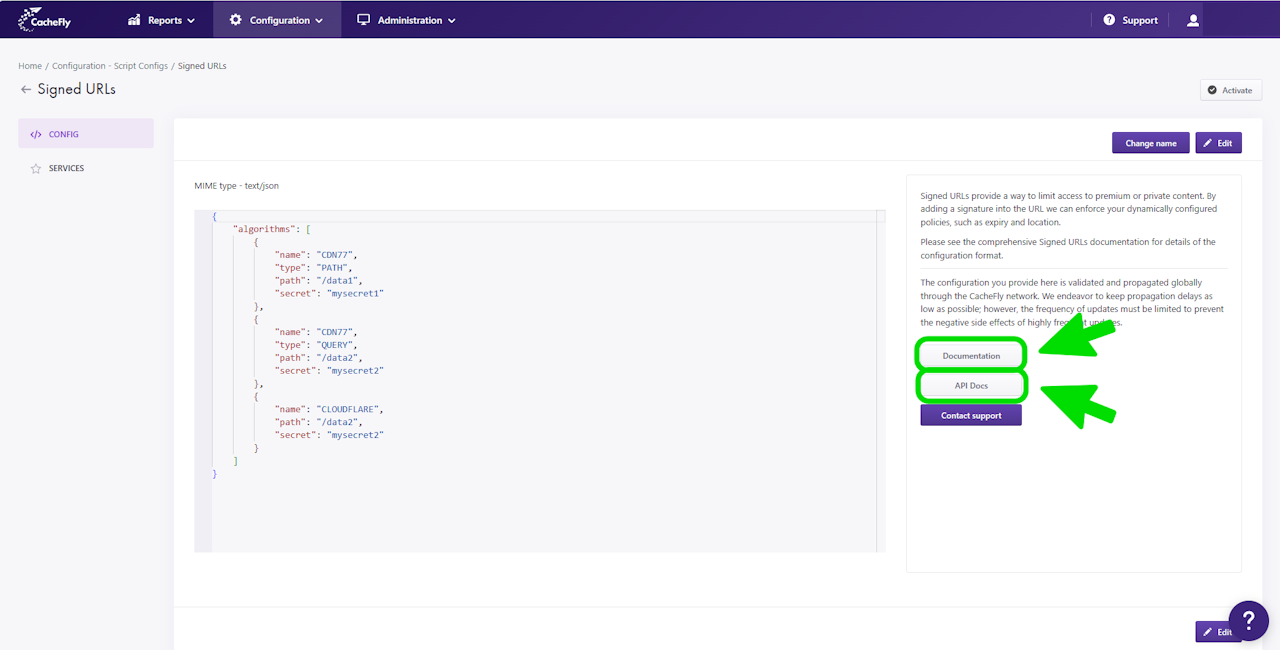The image size is (1280, 650).
Task: Expand the Configuration dropdown chevron
Action: tap(319, 21)
